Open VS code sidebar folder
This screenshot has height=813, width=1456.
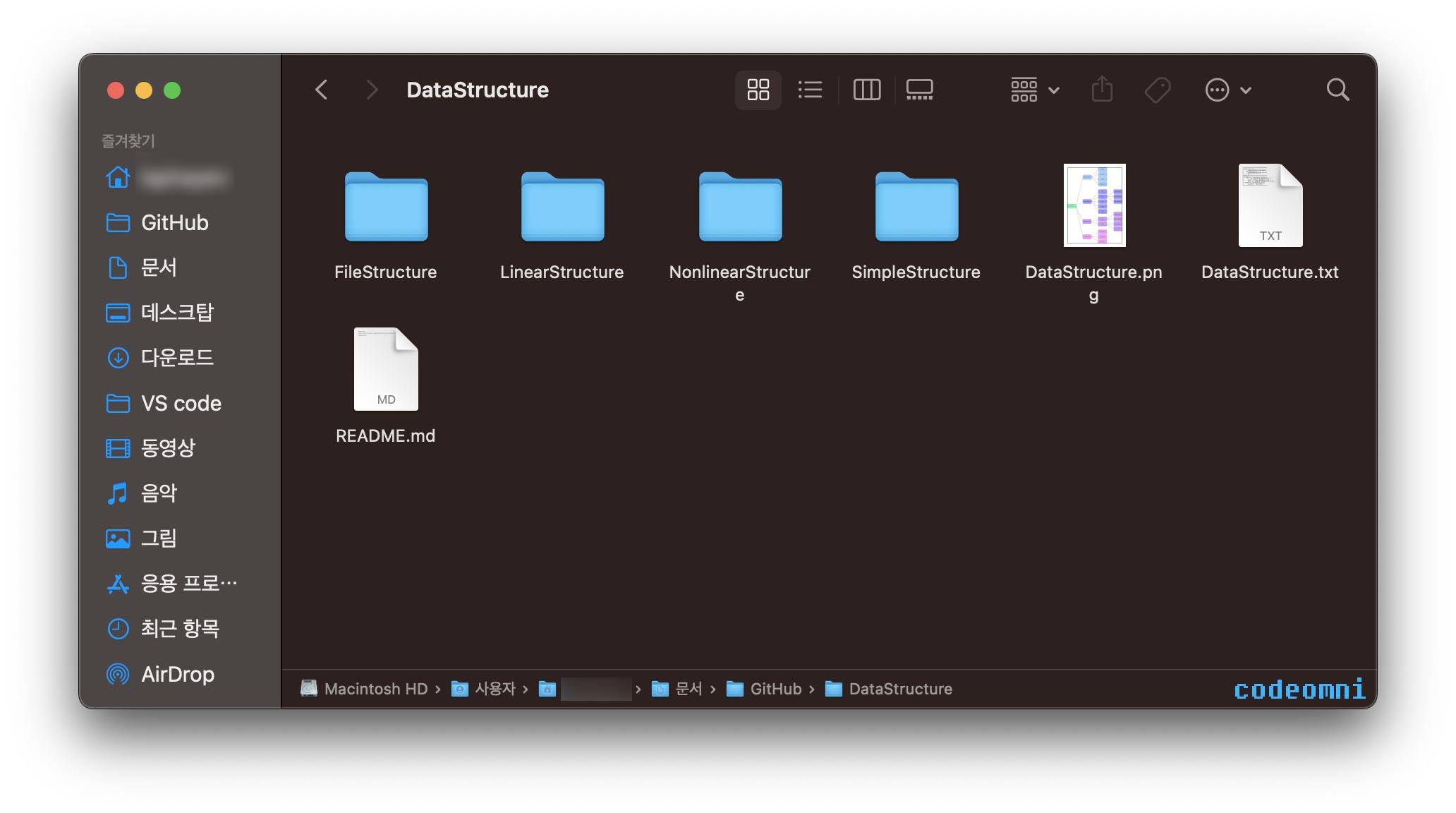[x=181, y=403]
